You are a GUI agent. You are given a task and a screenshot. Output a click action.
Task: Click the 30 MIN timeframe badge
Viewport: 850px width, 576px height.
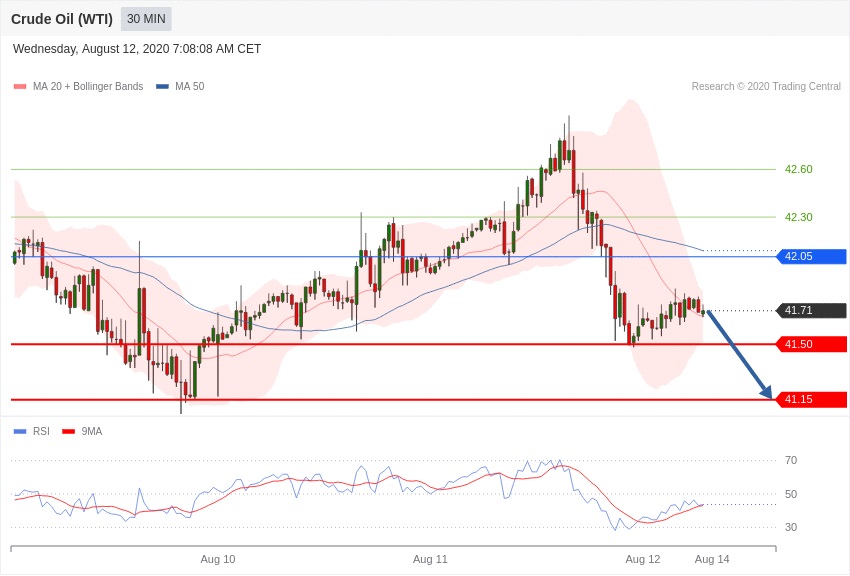146,19
